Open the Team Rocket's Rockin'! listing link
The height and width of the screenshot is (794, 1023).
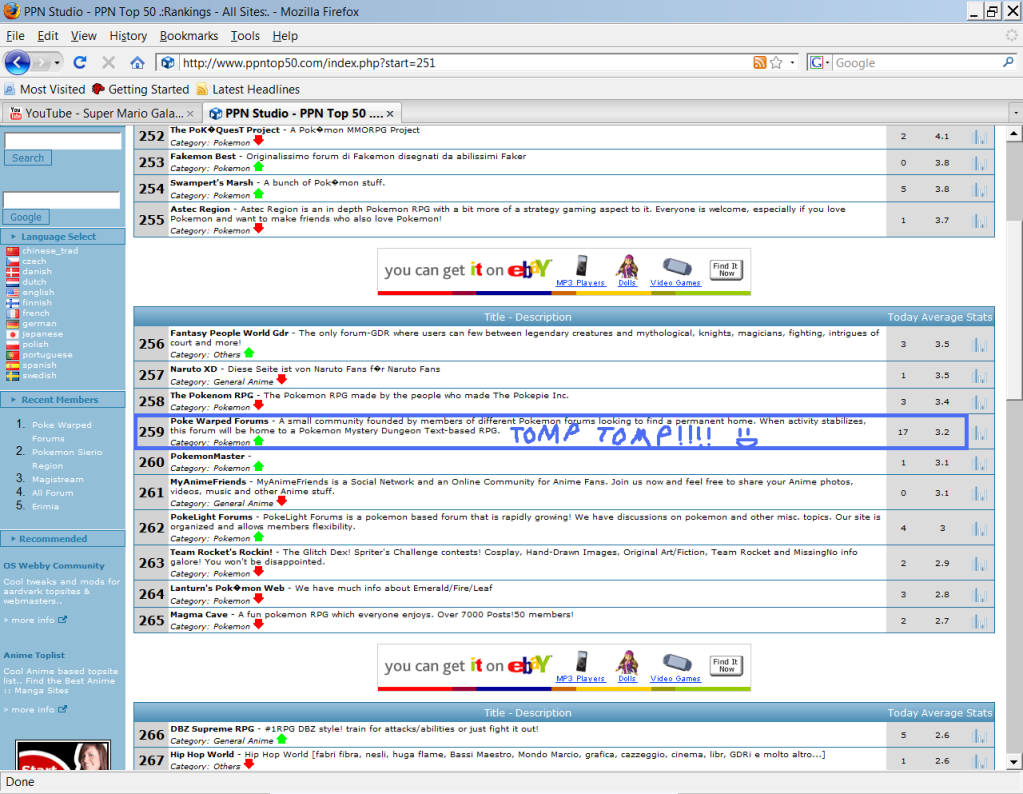pyautogui.click(x=221, y=553)
